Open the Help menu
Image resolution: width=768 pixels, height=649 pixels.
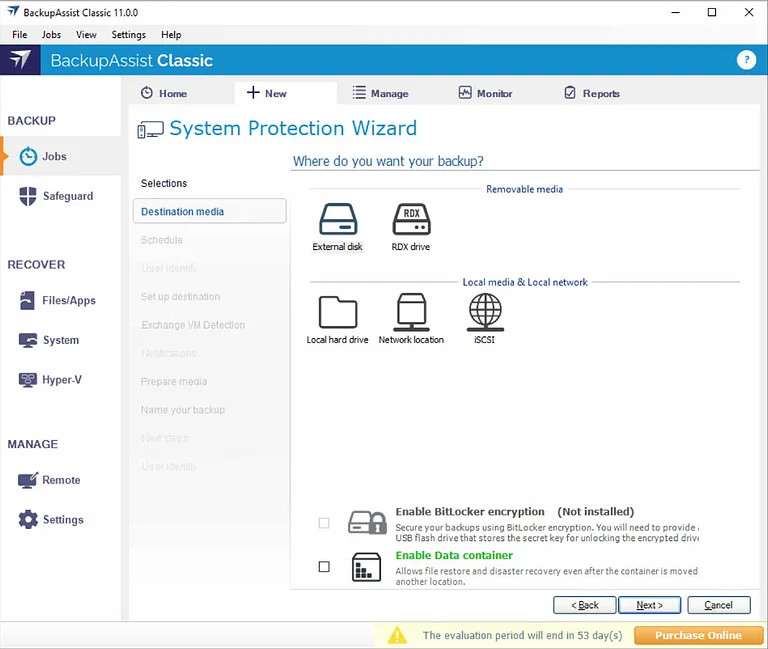tap(171, 35)
